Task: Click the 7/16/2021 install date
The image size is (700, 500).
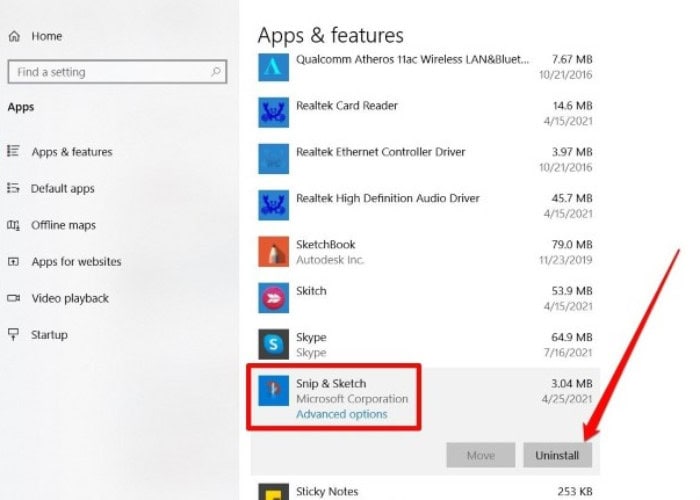Action: click(568, 353)
